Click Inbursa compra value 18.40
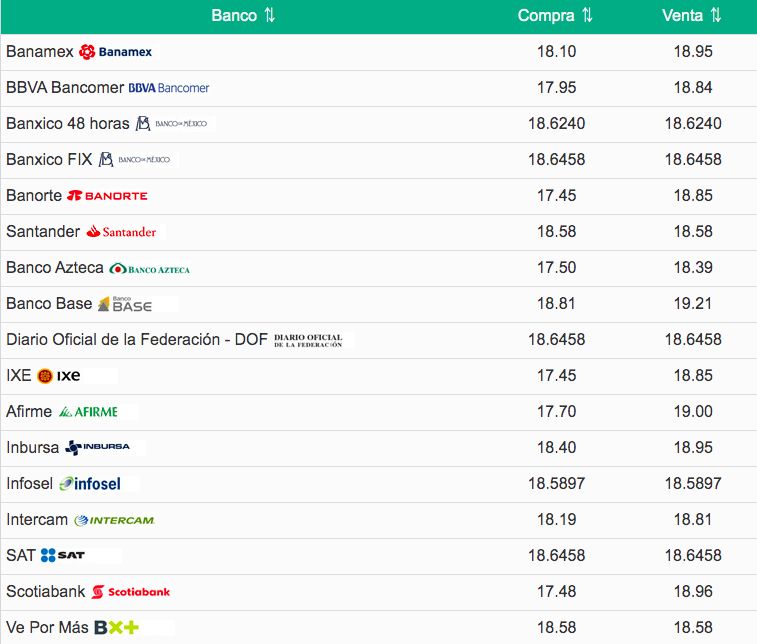This screenshot has height=644, width=757. [x=557, y=448]
